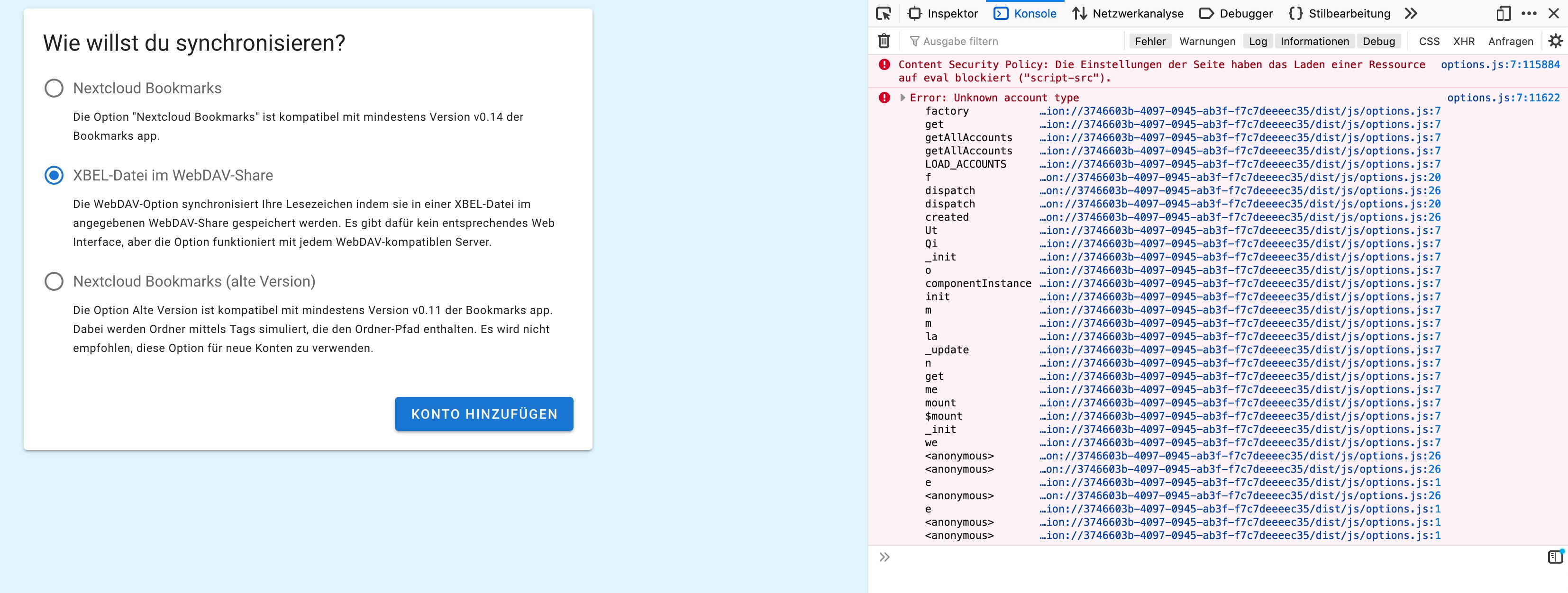Click the element picker icon

pyautogui.click(x=883, y=13)
